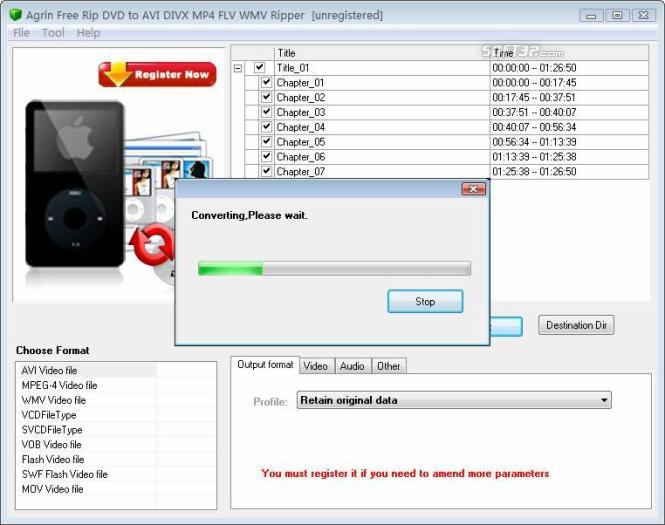The height and width of the screenshot is (525, 665).
Task: Open the Profile dropdown Retain original data
Action: (x=454, y=400)
